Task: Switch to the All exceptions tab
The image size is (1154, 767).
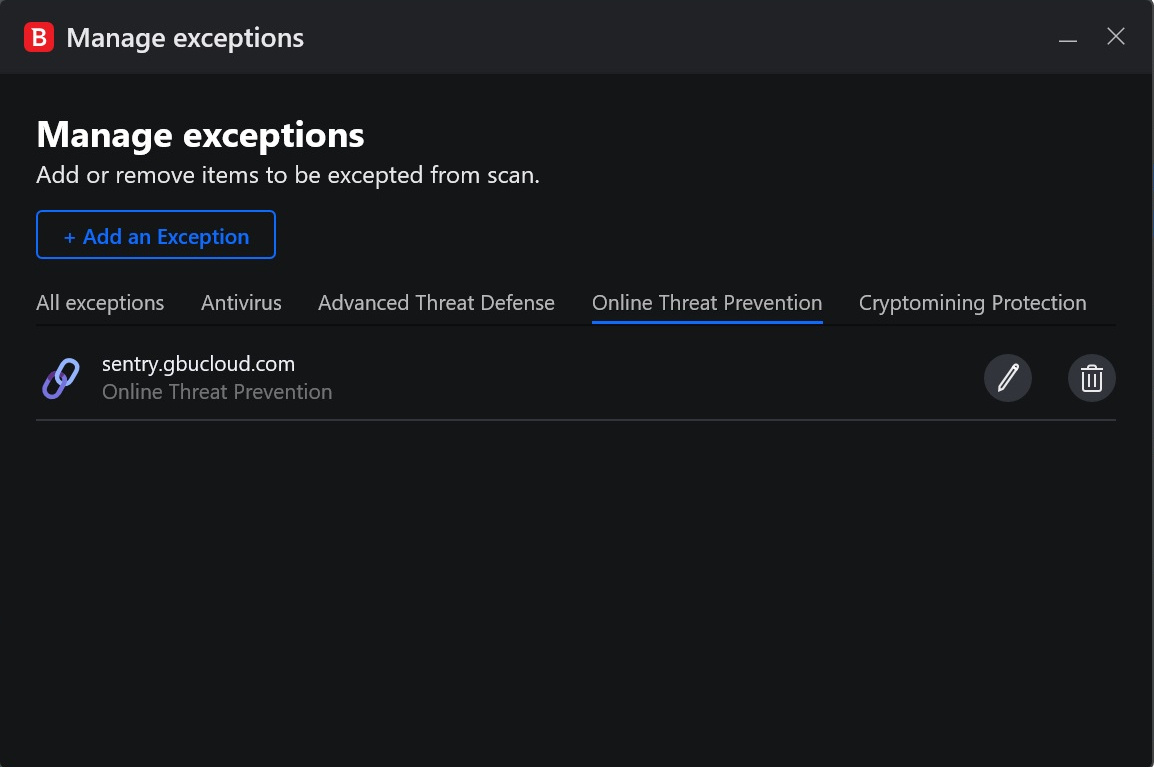Action: (100, 303)
